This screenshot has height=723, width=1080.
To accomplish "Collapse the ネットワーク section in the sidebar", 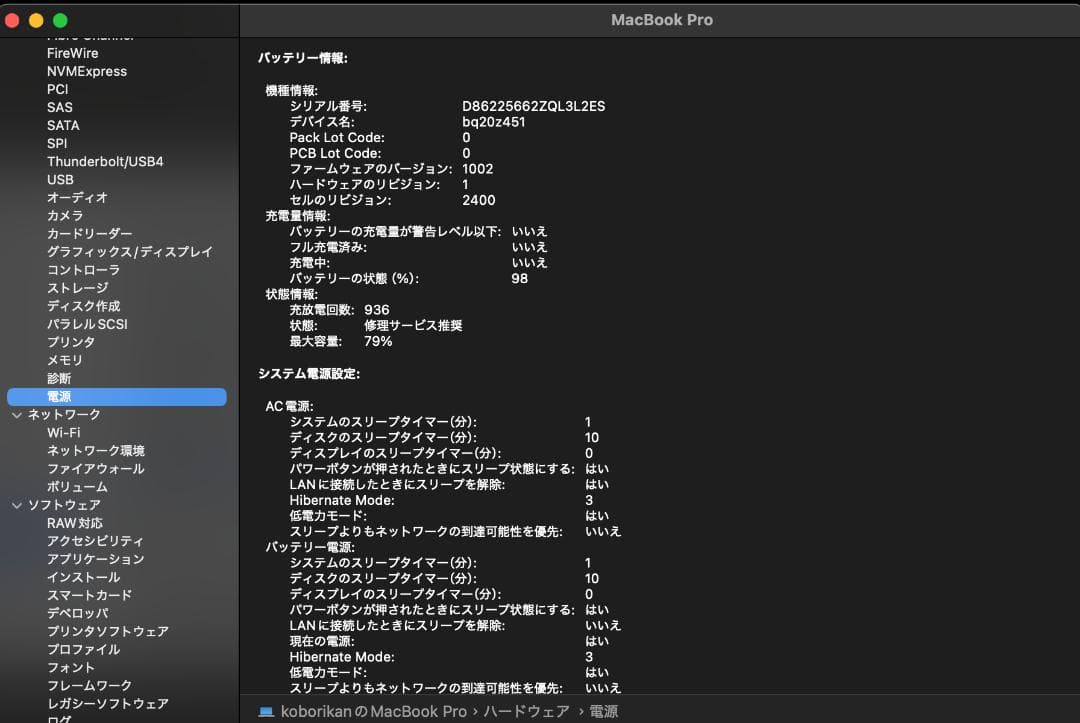I will [x=16, y=414].
